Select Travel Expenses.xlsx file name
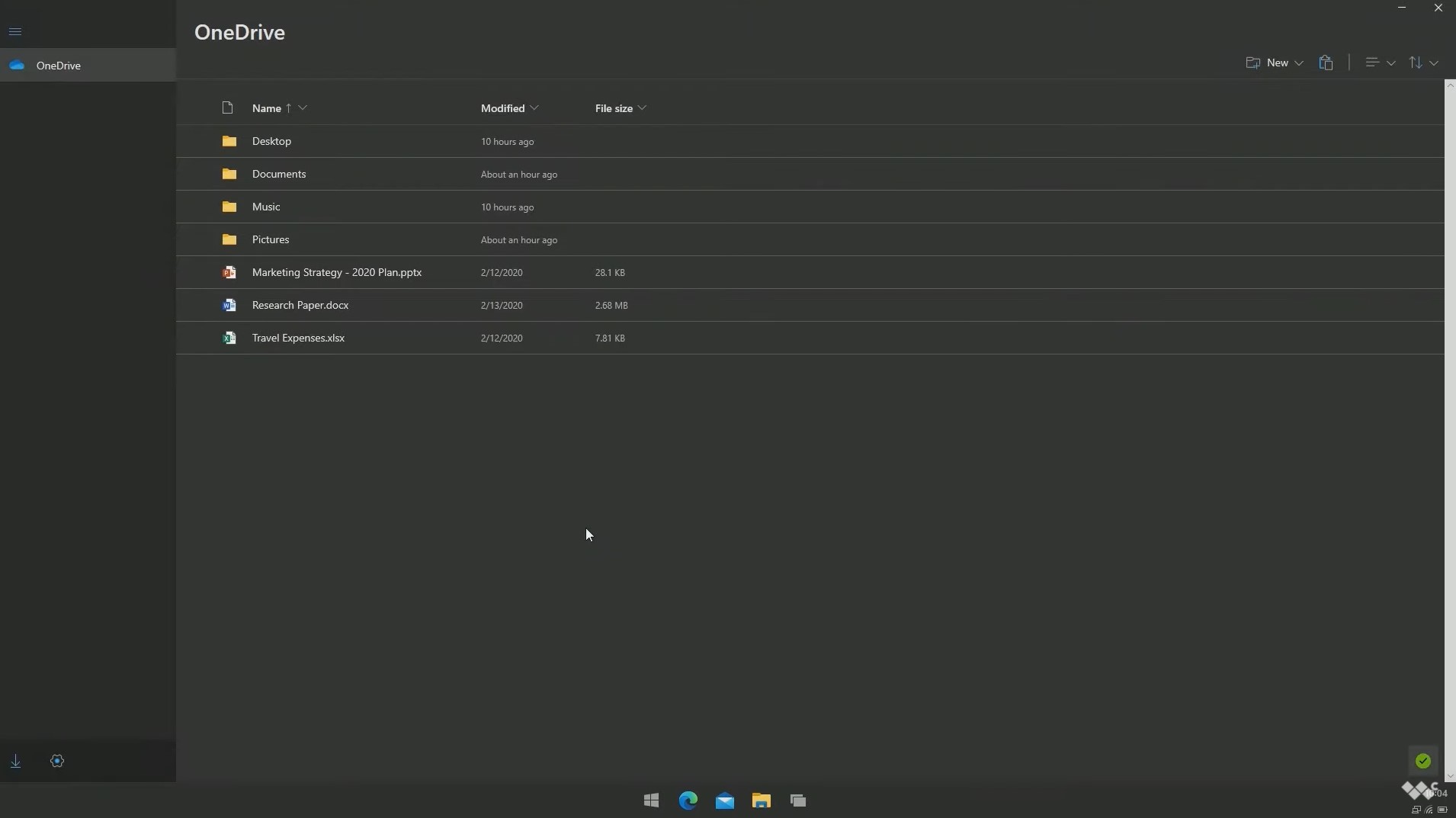Image resolution: width=1456 pixels, height=818 pixels. click(298, 338)
